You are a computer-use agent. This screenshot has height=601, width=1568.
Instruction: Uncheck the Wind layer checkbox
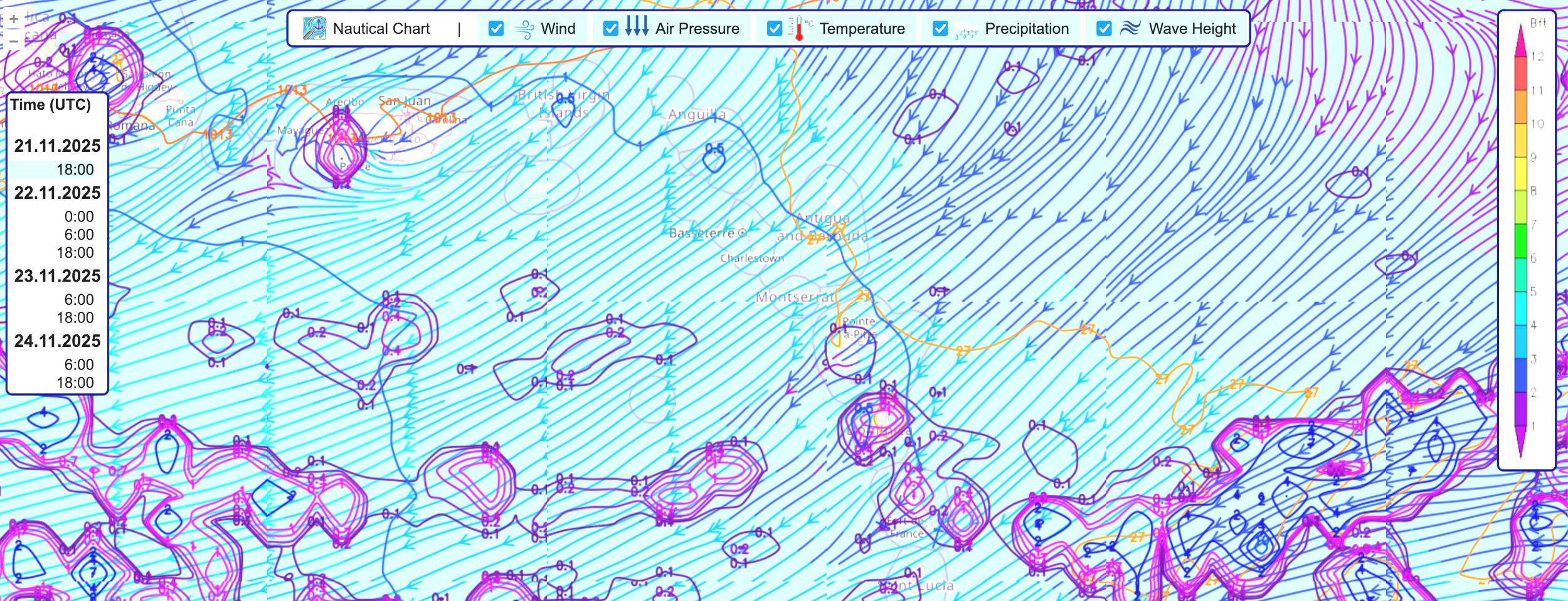(x=496, y=28)
